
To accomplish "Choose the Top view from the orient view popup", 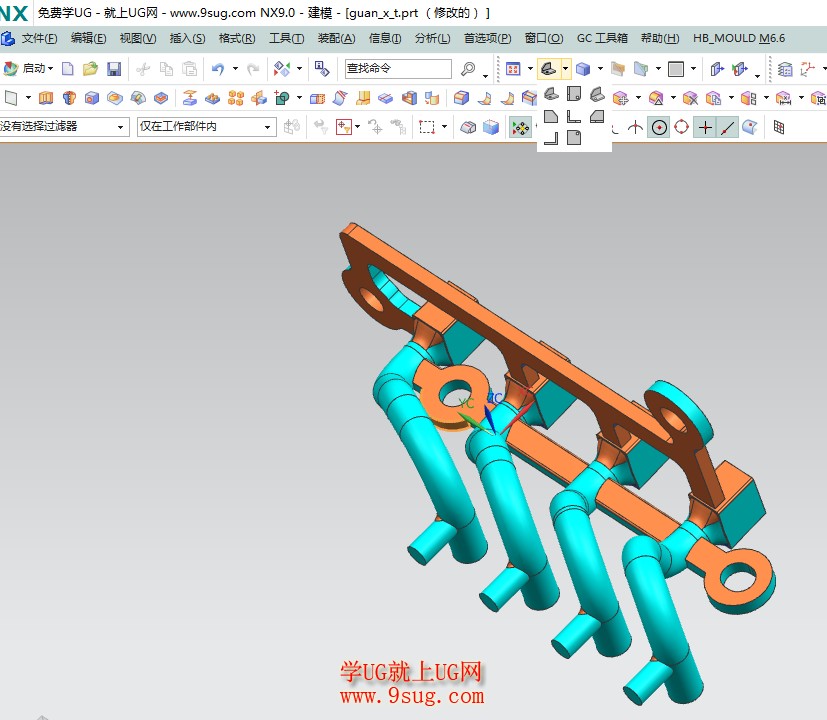I will click(574, 94).
